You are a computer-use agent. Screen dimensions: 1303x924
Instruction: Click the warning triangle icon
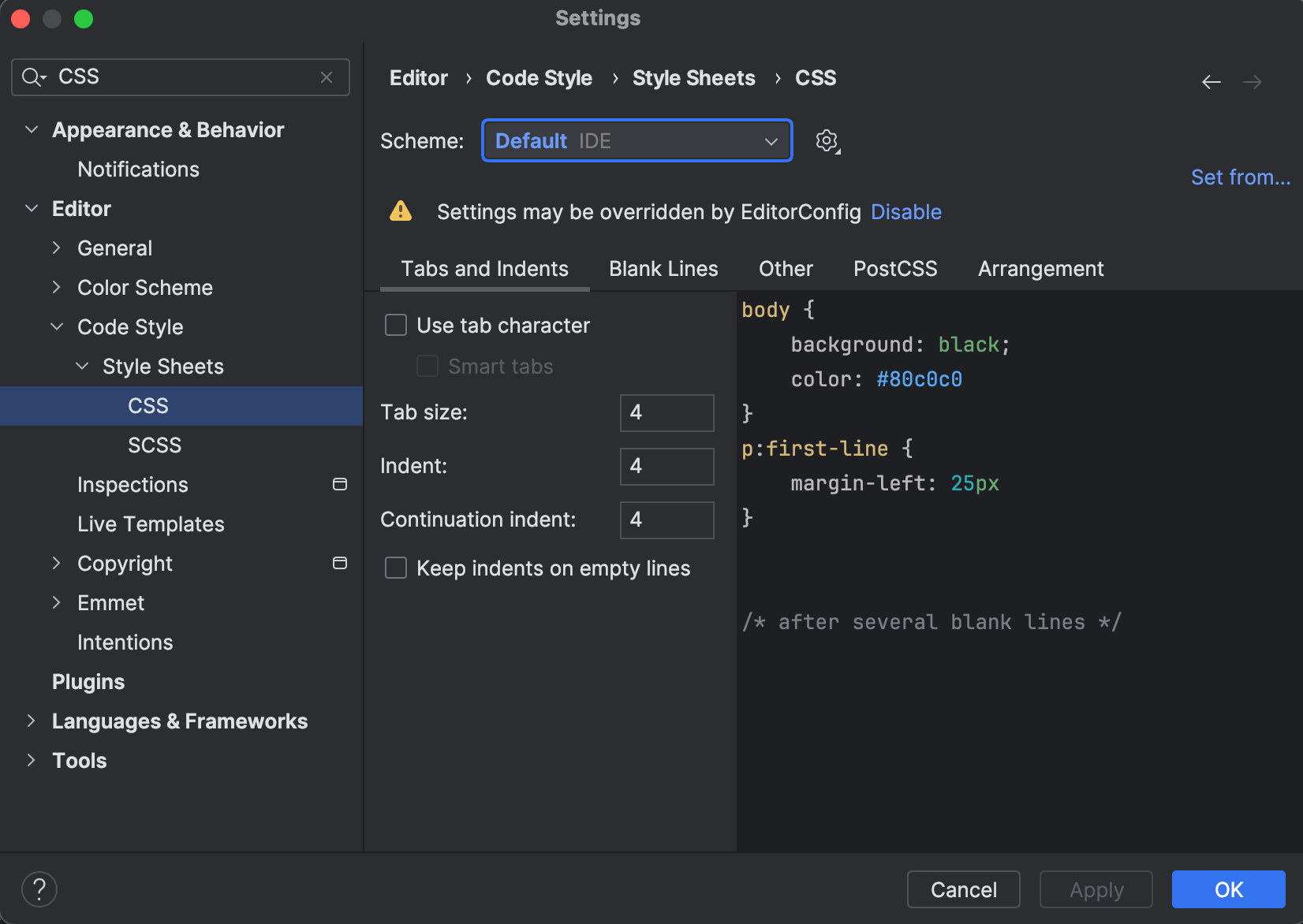400,211
